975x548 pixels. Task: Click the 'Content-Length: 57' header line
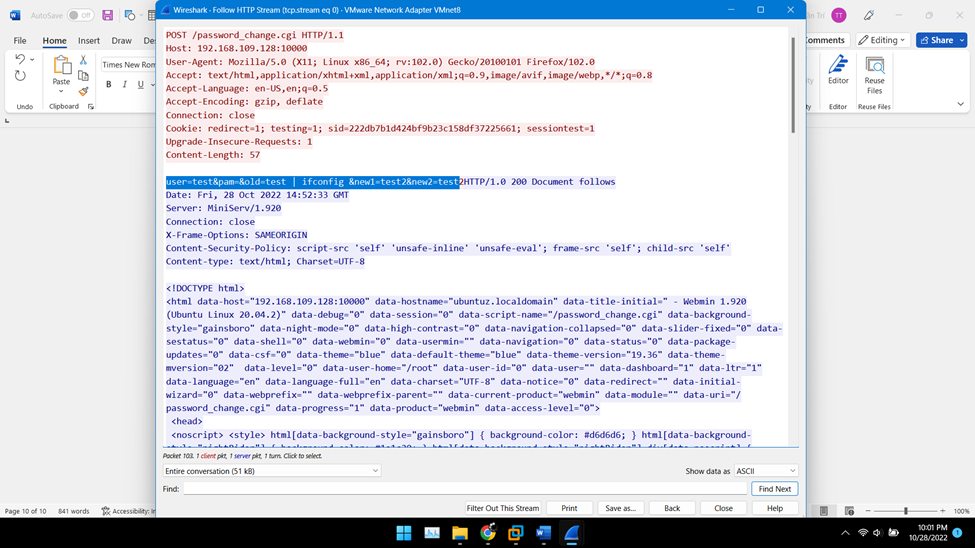click(213, 155)
